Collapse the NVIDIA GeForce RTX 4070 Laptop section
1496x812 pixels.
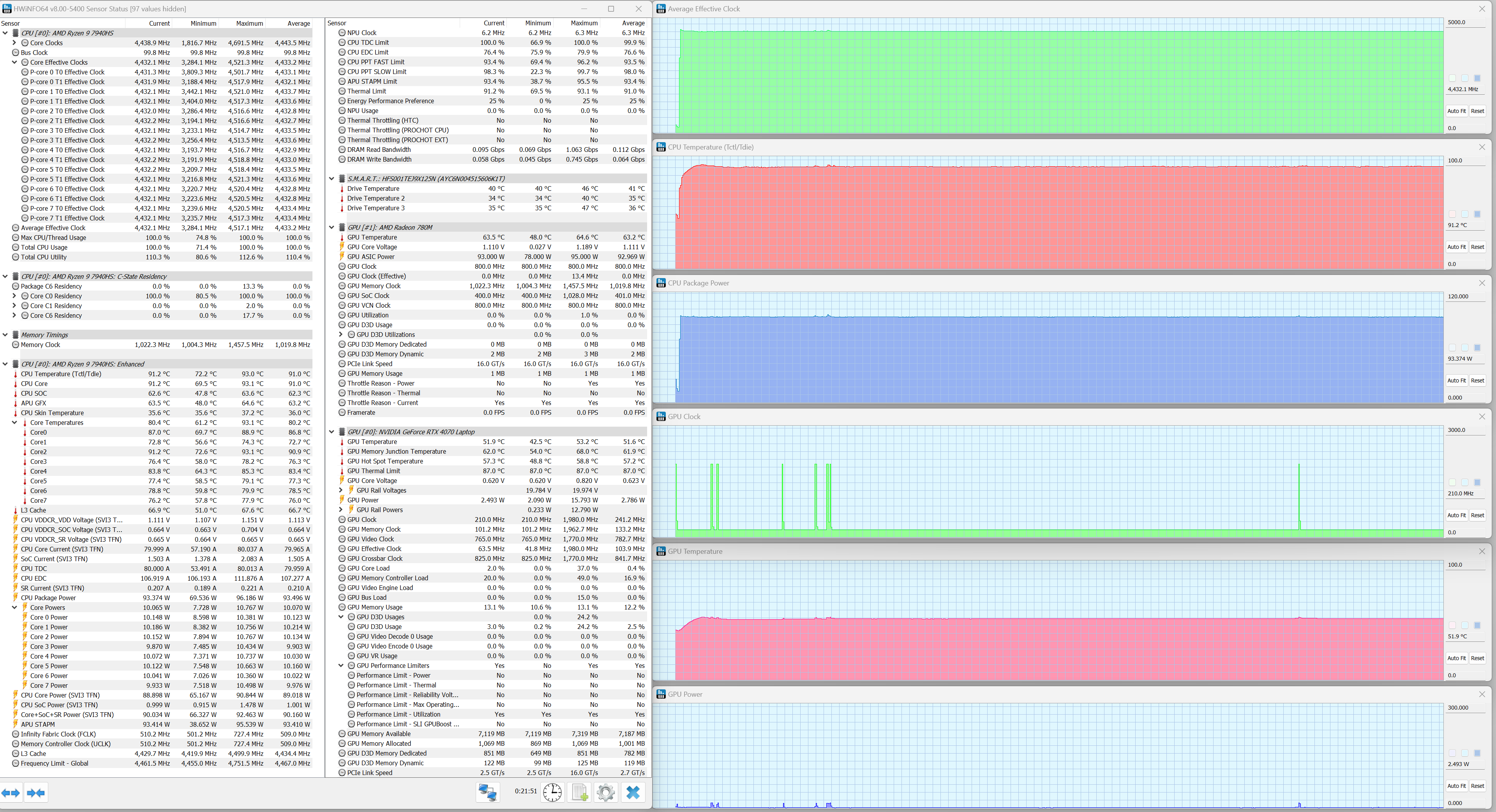tap(332, 432)
